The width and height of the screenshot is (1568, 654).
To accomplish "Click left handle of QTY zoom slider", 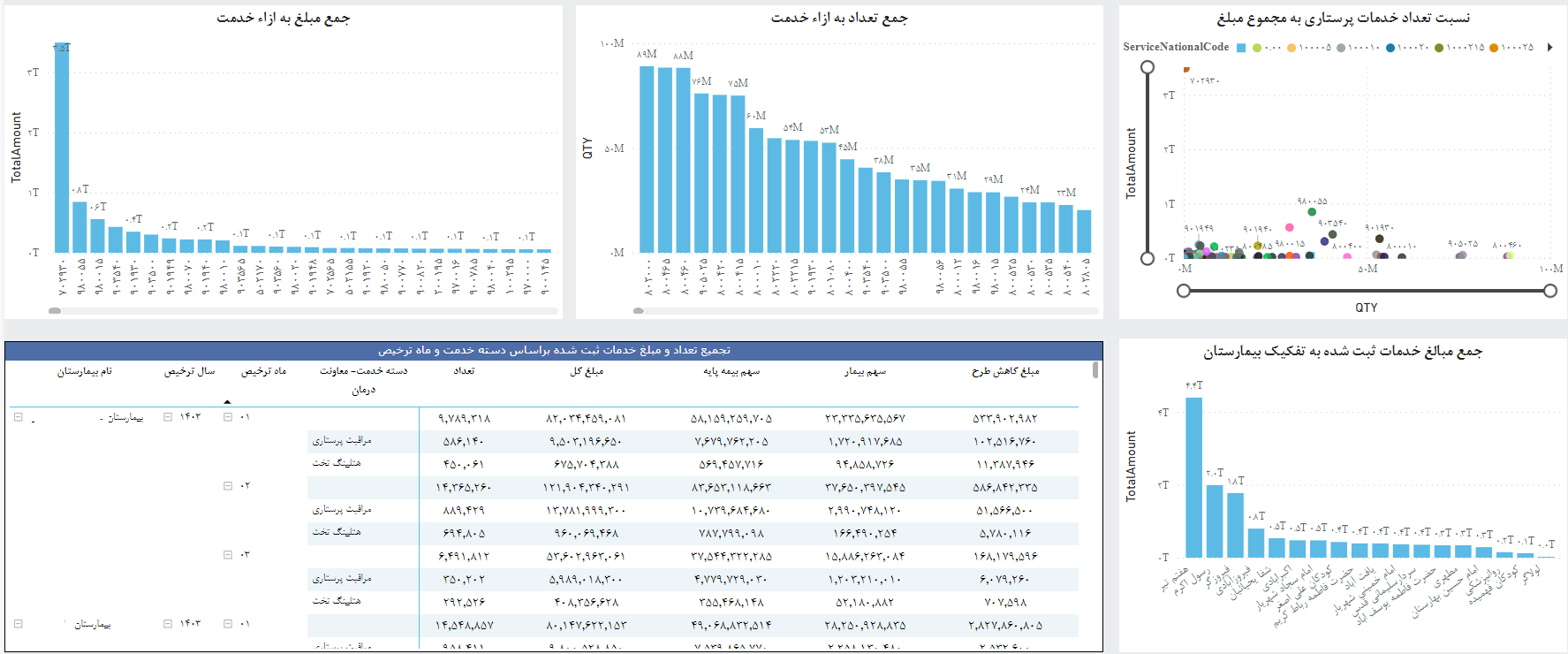I will click(1184, 291).
